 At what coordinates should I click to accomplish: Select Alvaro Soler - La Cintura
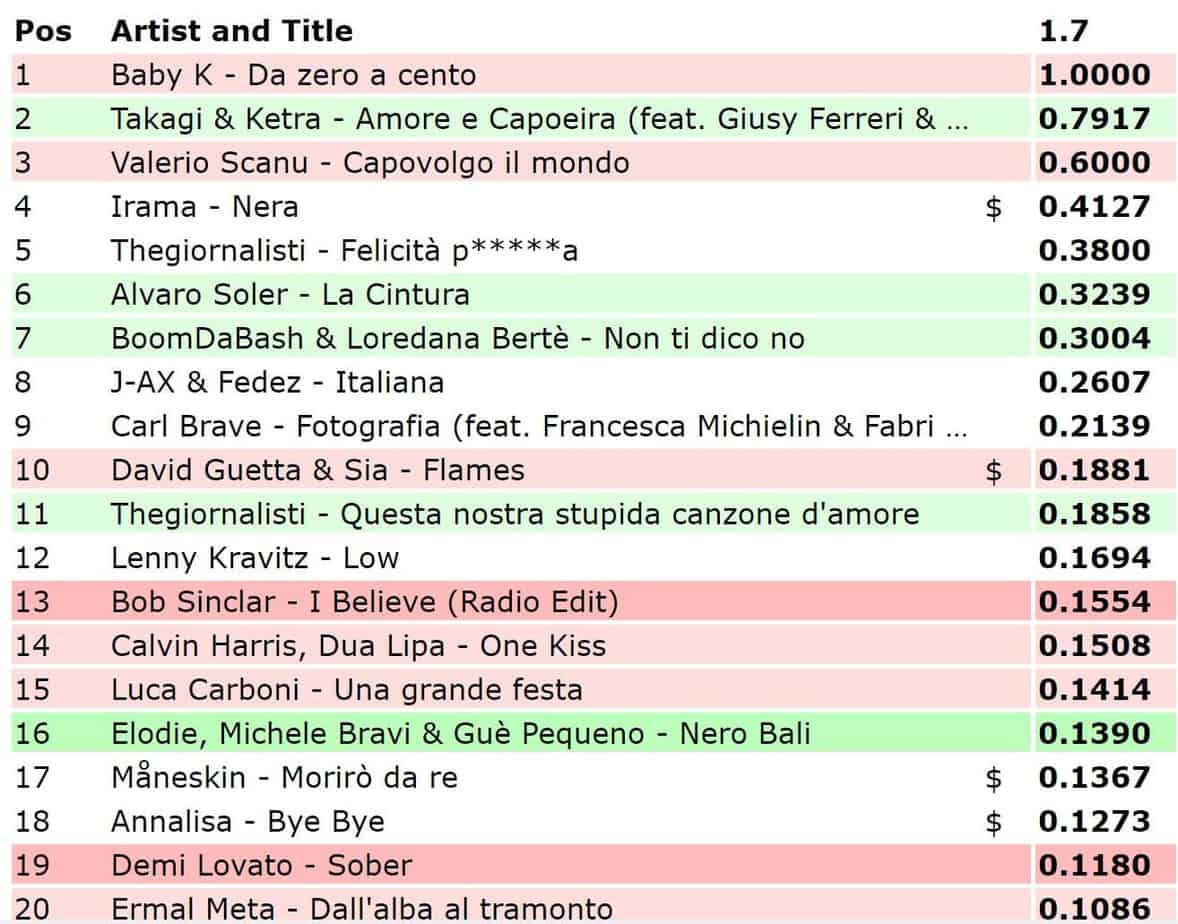pos(290,295)
